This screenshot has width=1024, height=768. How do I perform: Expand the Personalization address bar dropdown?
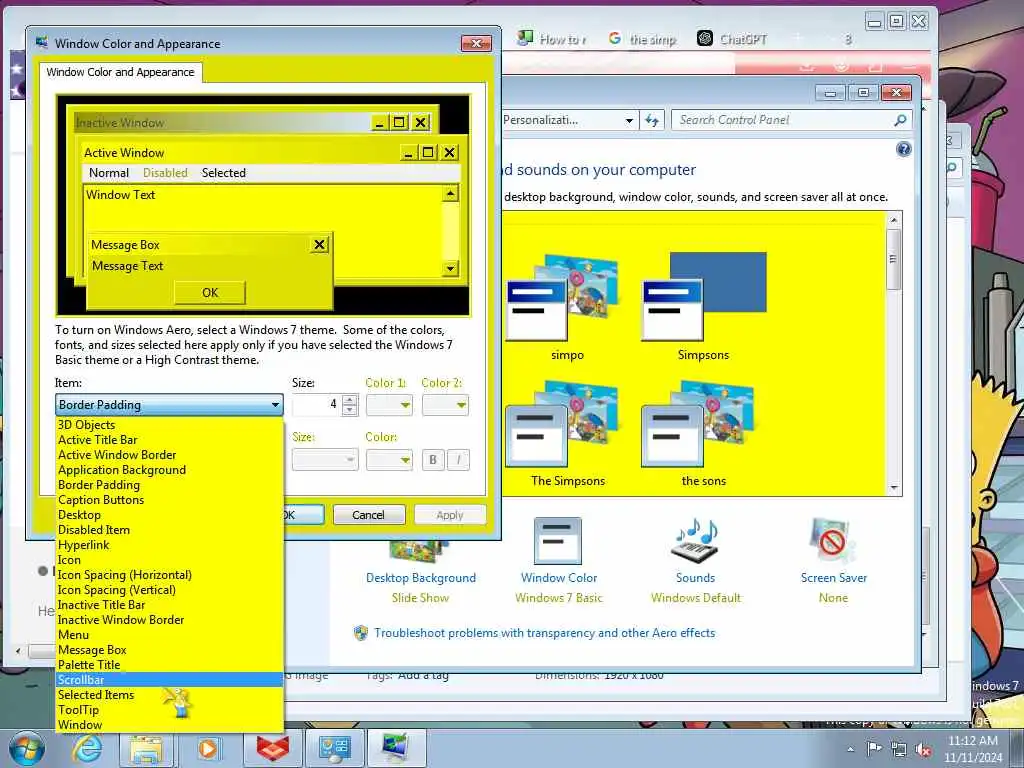point(629,120)
